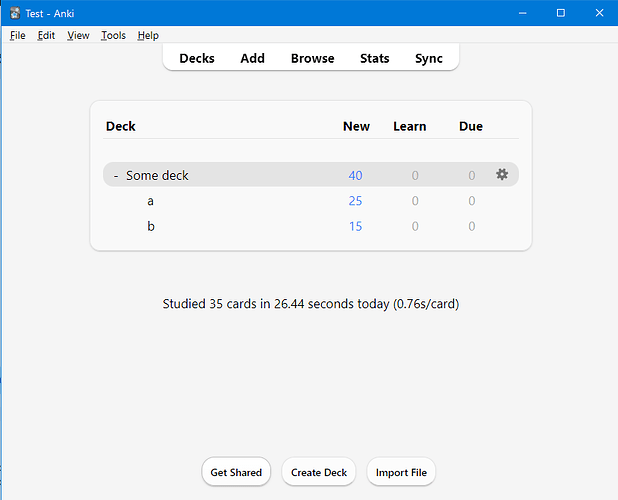The height and width of the screenshot is (500, 618).
Task: Click the Learn column header
Action: click(410, 126)
